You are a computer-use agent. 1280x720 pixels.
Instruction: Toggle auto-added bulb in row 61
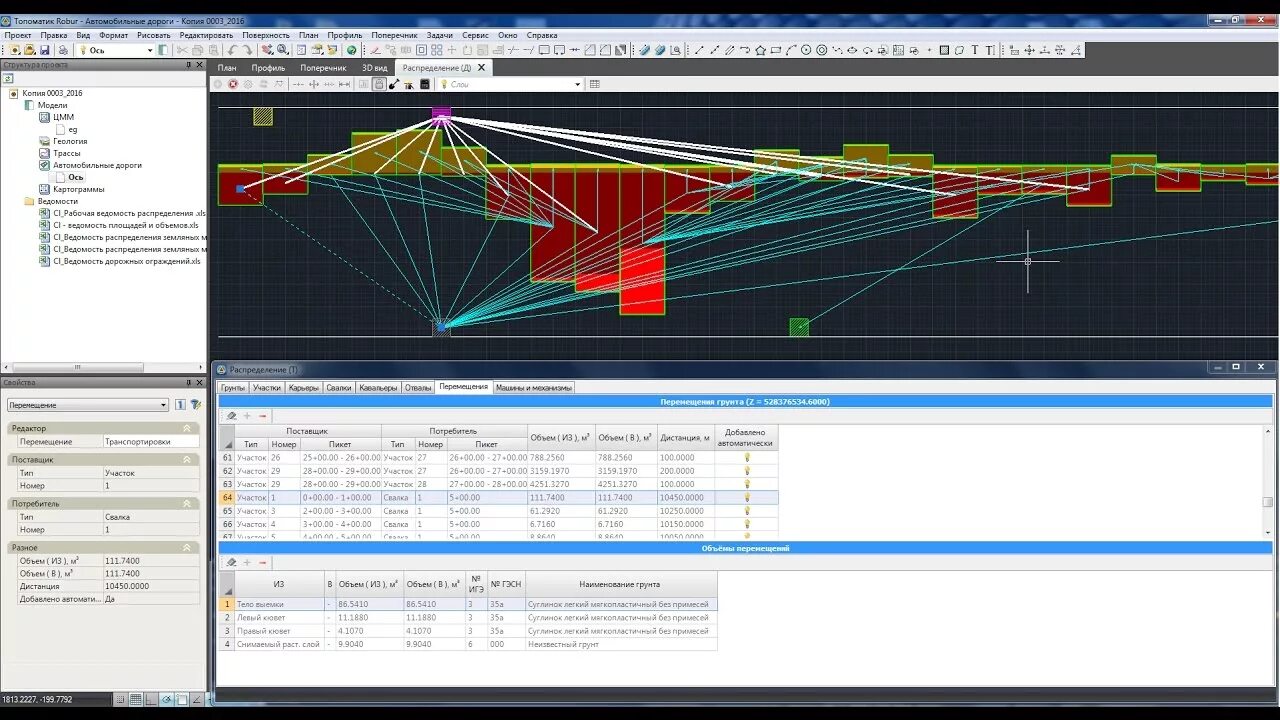pyautogui.click(x=746, y=457)
